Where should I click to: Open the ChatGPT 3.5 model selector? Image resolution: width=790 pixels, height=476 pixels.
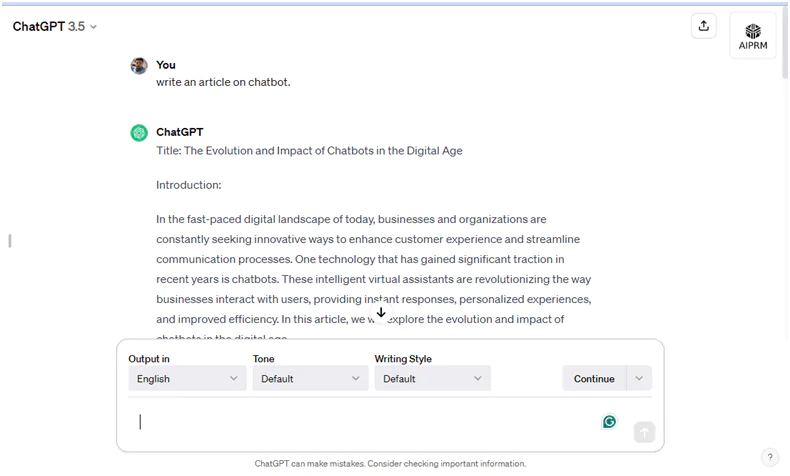(55, 27)
